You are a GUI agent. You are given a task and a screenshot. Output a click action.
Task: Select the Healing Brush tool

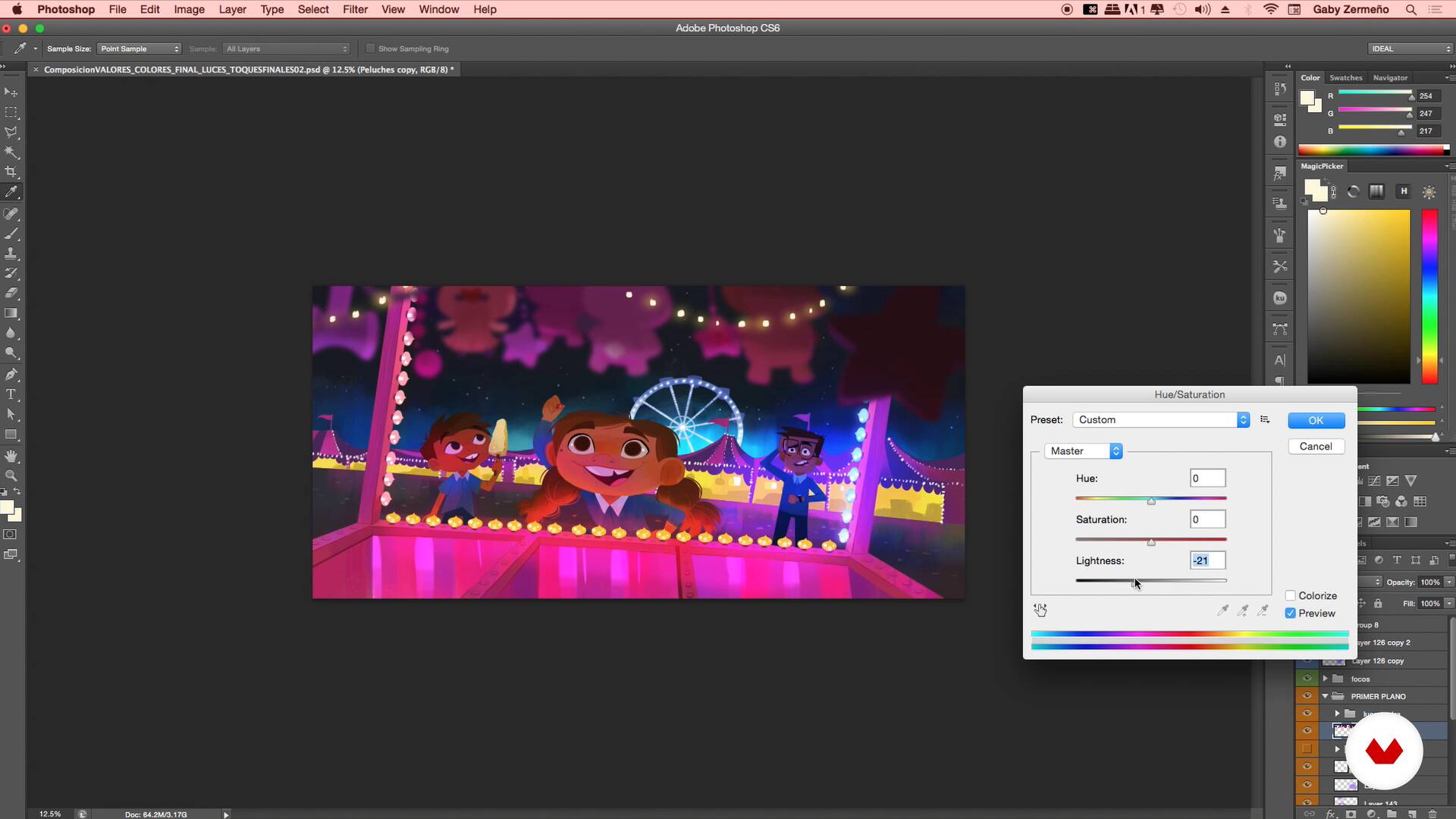(11, 214)
